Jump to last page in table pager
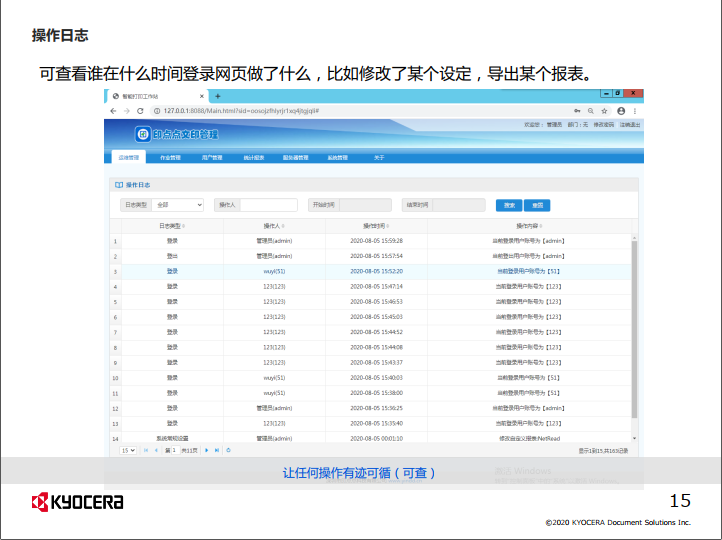 point(216,451)
